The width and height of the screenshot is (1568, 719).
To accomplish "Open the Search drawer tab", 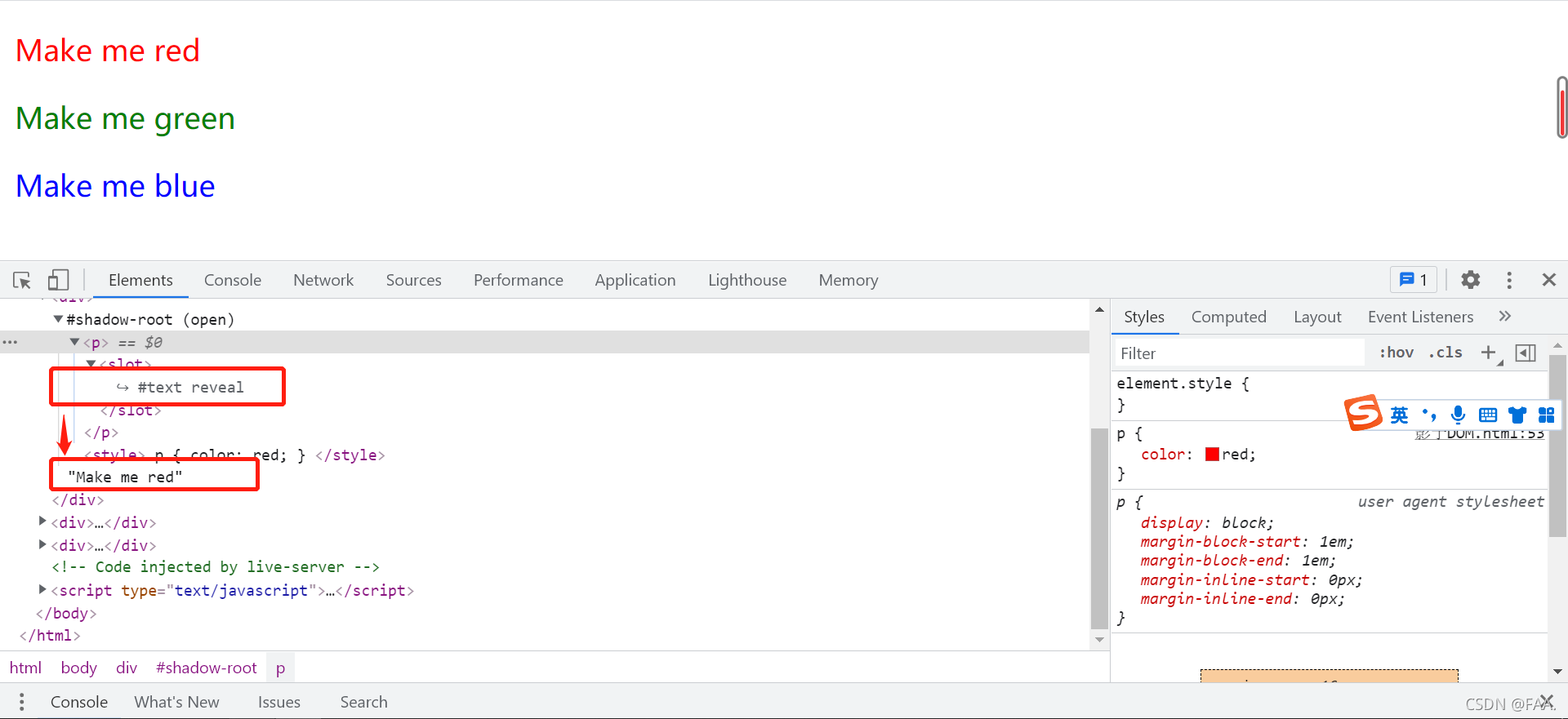I will coord(364,702).
